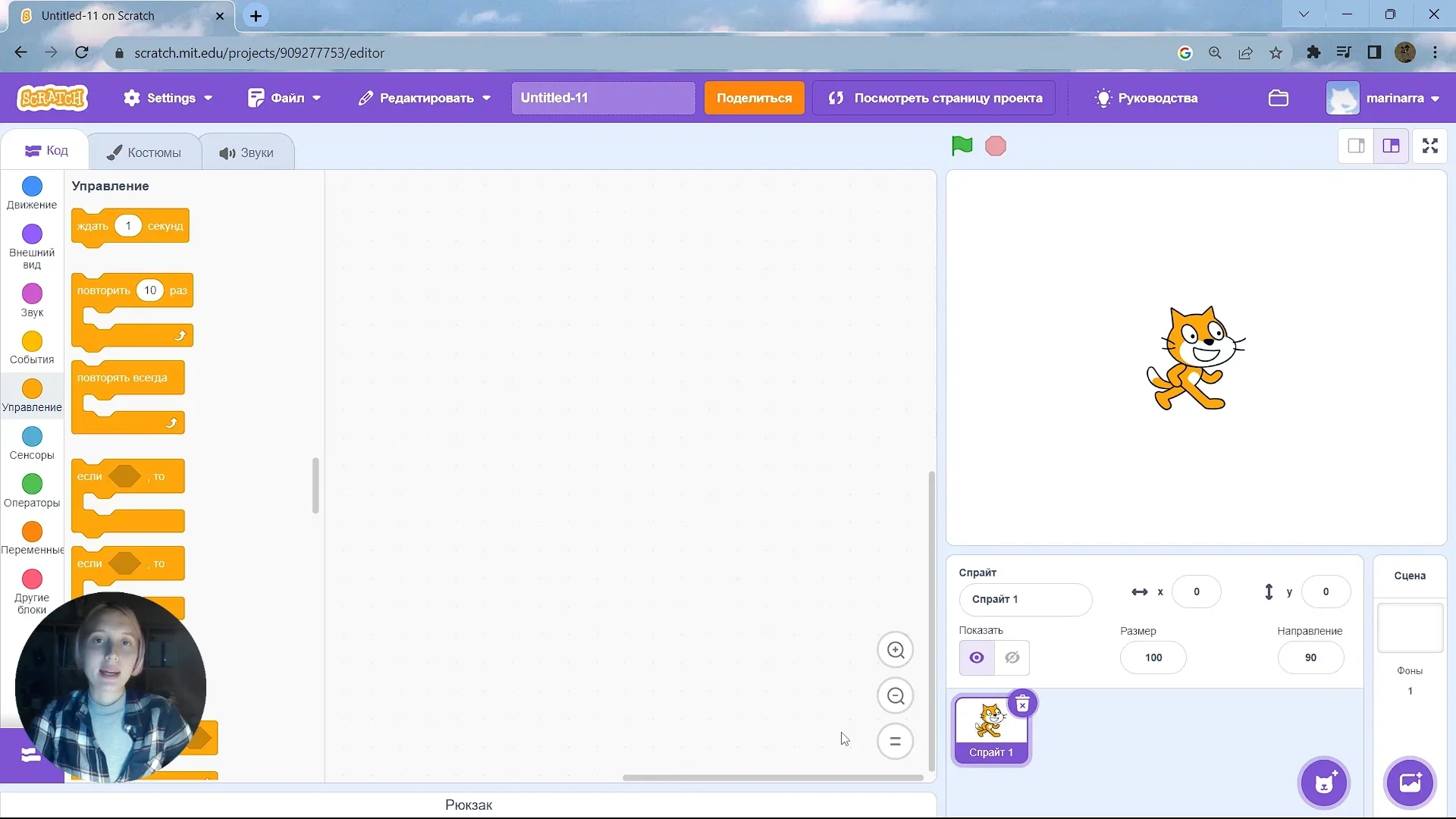Reset workspace zoom with equals icon
Viewport: 1456px width, 819px height.
[x=896, y=742]
